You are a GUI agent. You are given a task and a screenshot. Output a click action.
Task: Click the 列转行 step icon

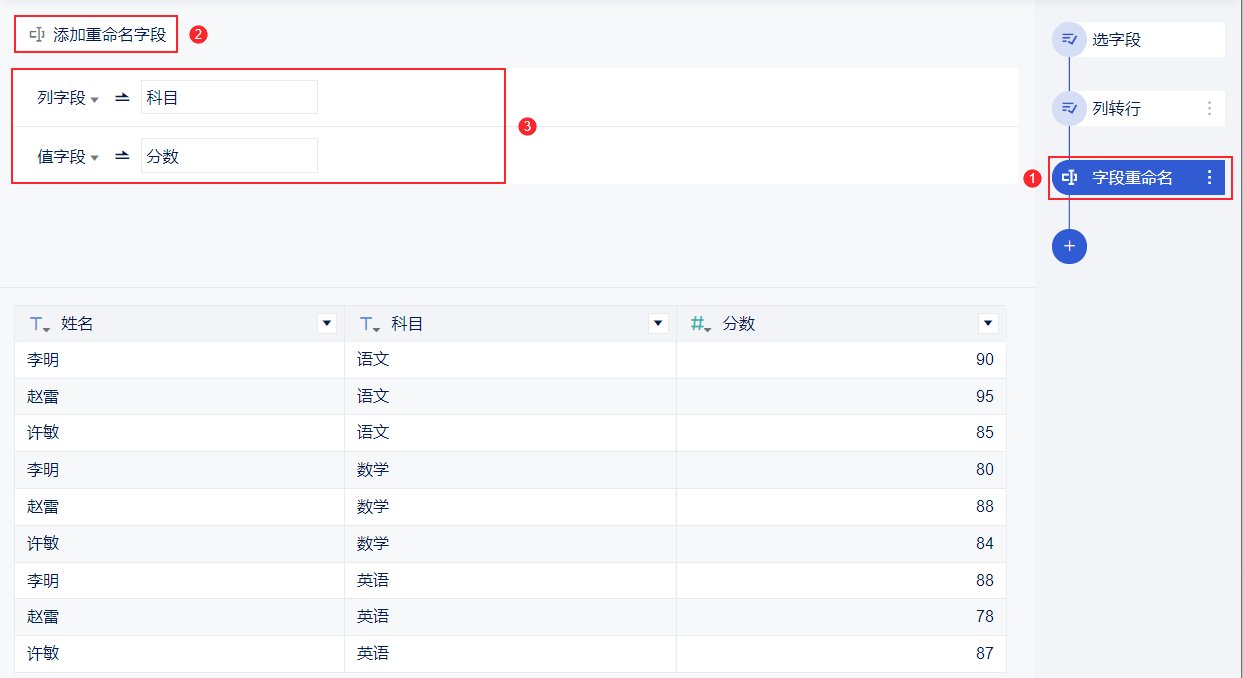pyautogui.click(x=1069, y=108)
